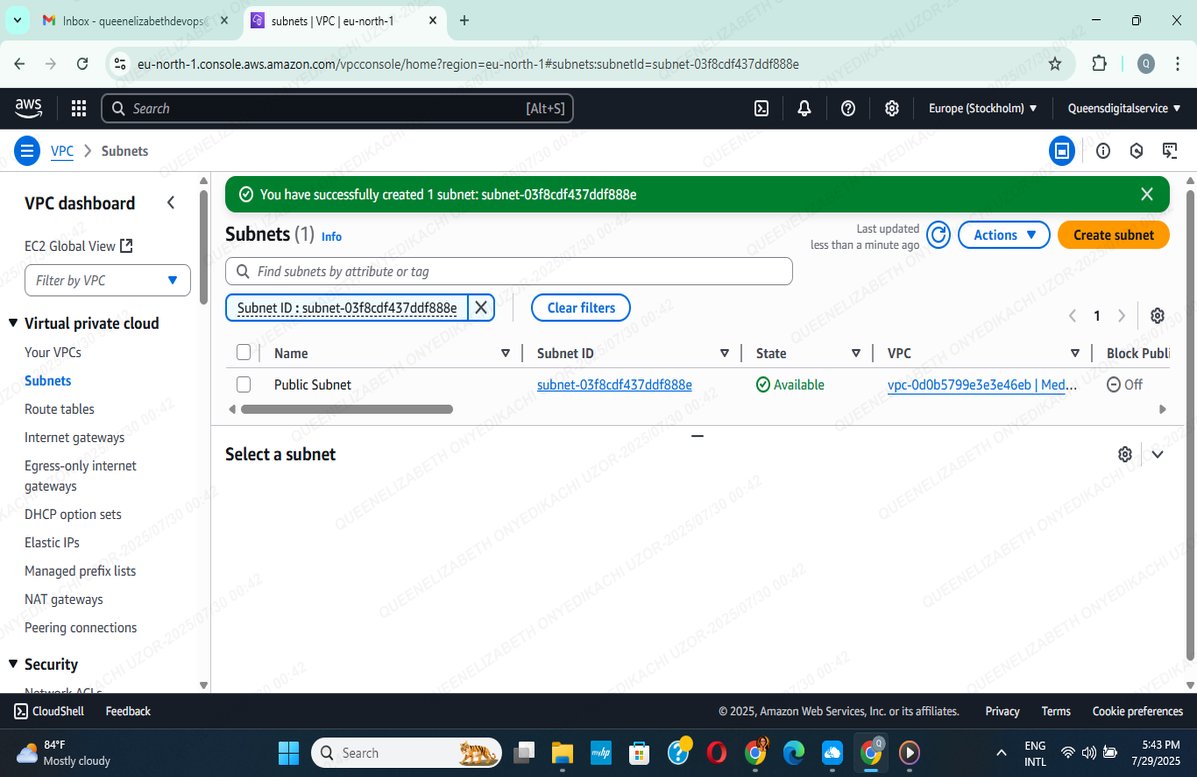Expand the Select a subnet details pane
1197x777 pixels.
click(x=1157, y=454)
